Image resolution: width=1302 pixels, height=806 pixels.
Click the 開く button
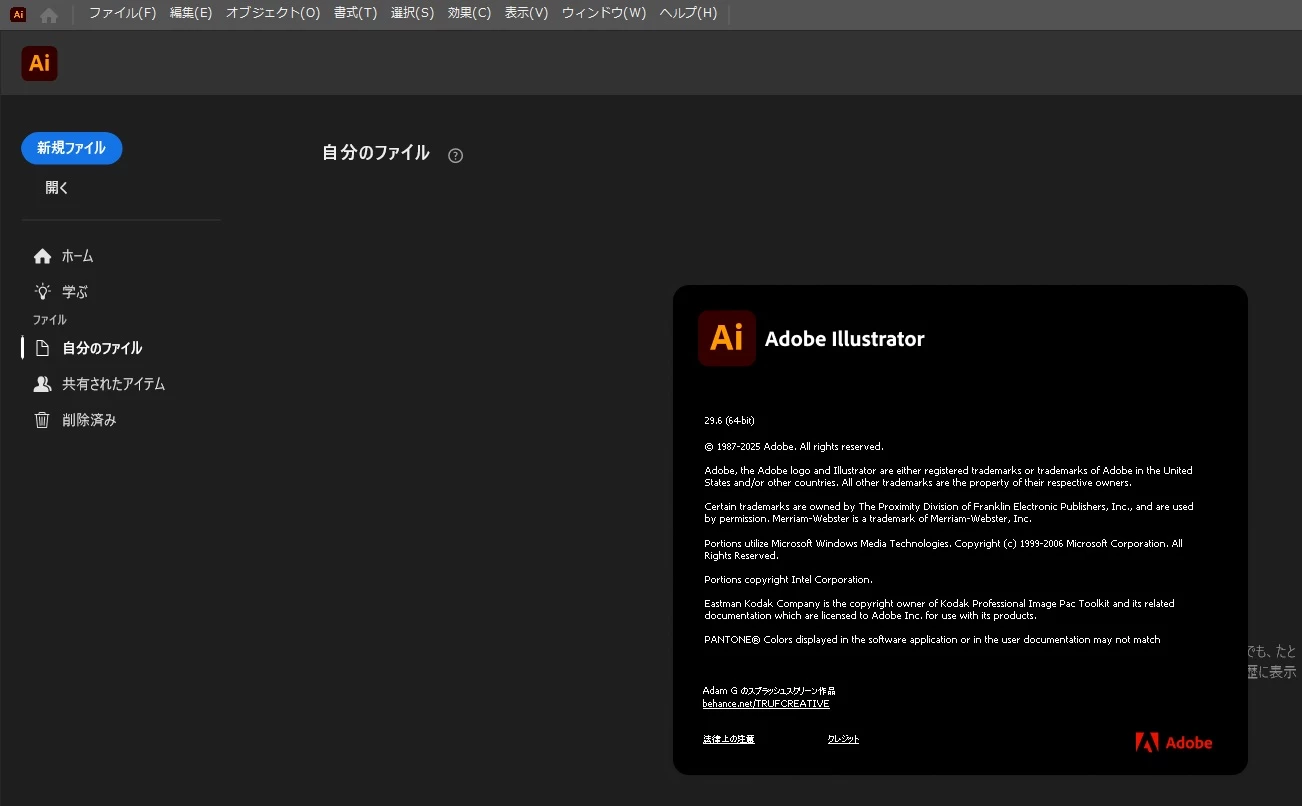57,188
